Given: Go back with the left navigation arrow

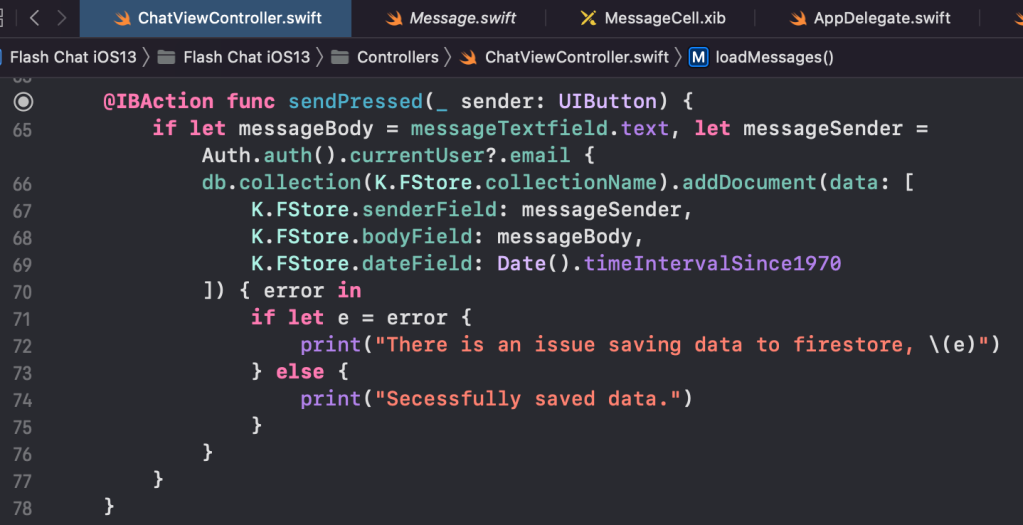Looking at the screenshot, I should (x=35, y=18).
